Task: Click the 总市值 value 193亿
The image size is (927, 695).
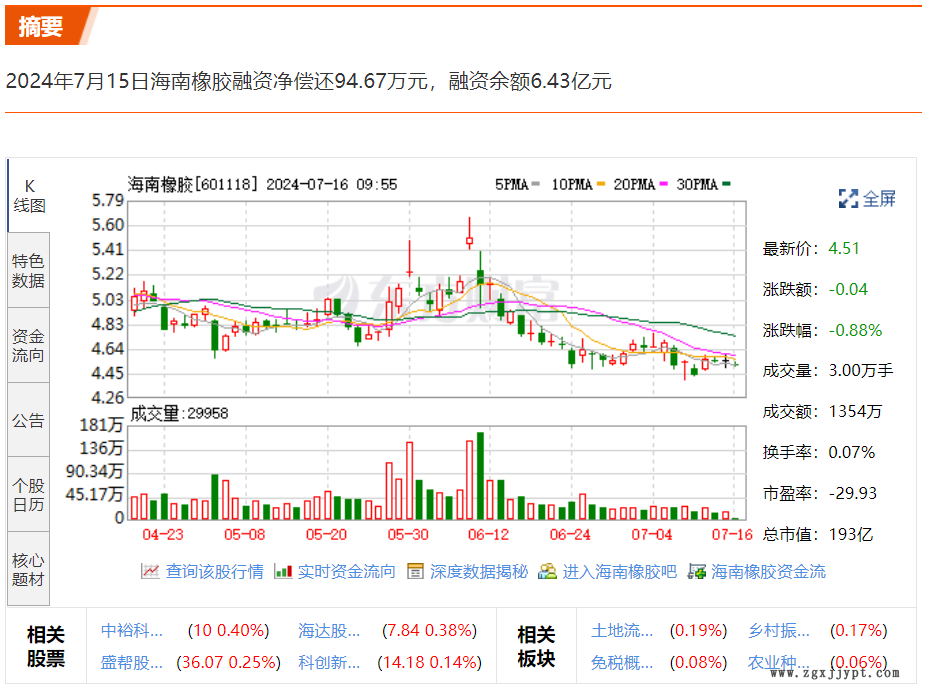Action: [x=851, y=534]
